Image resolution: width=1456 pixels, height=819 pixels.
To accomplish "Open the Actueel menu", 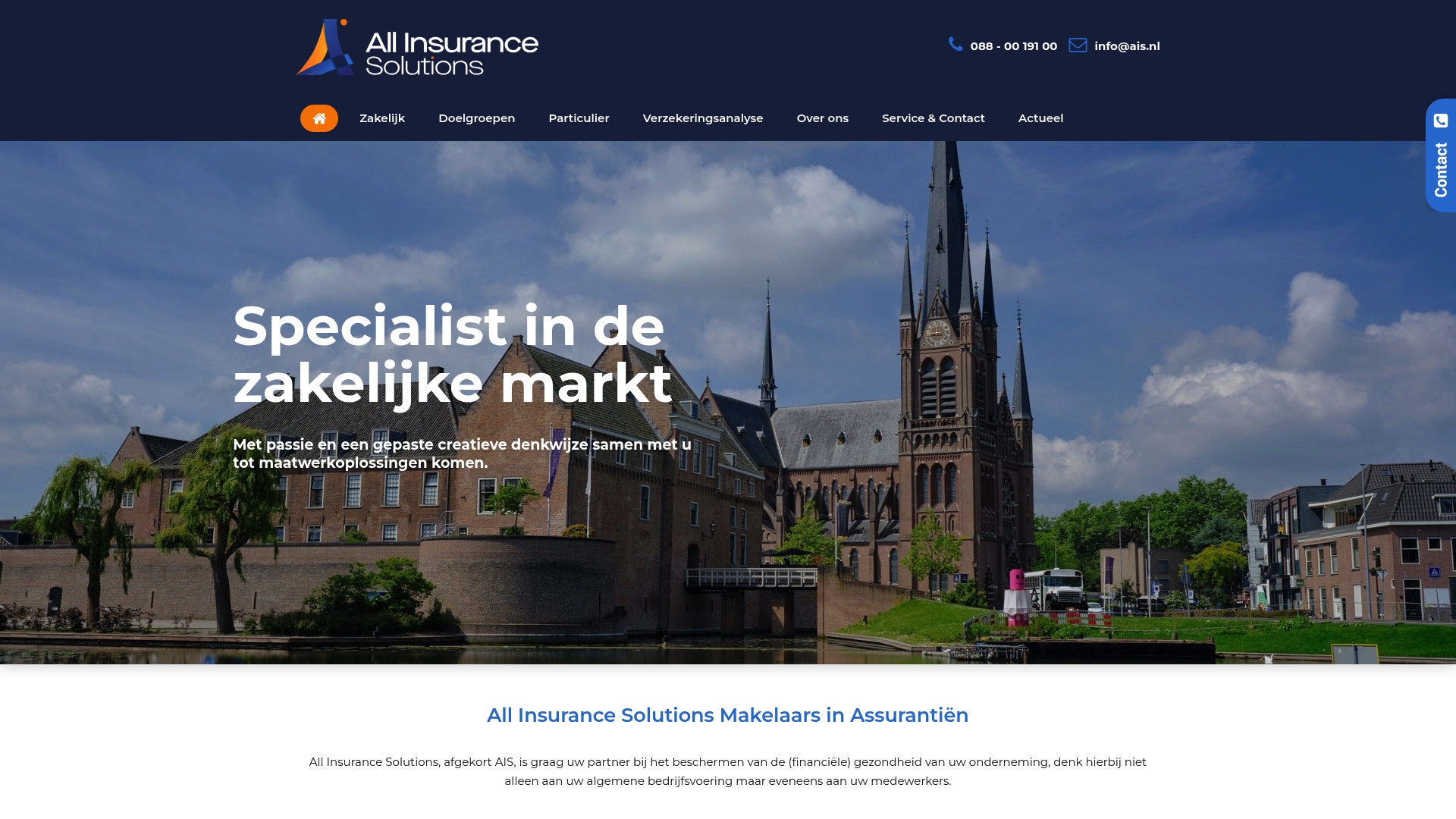I will coord(1040,118).
